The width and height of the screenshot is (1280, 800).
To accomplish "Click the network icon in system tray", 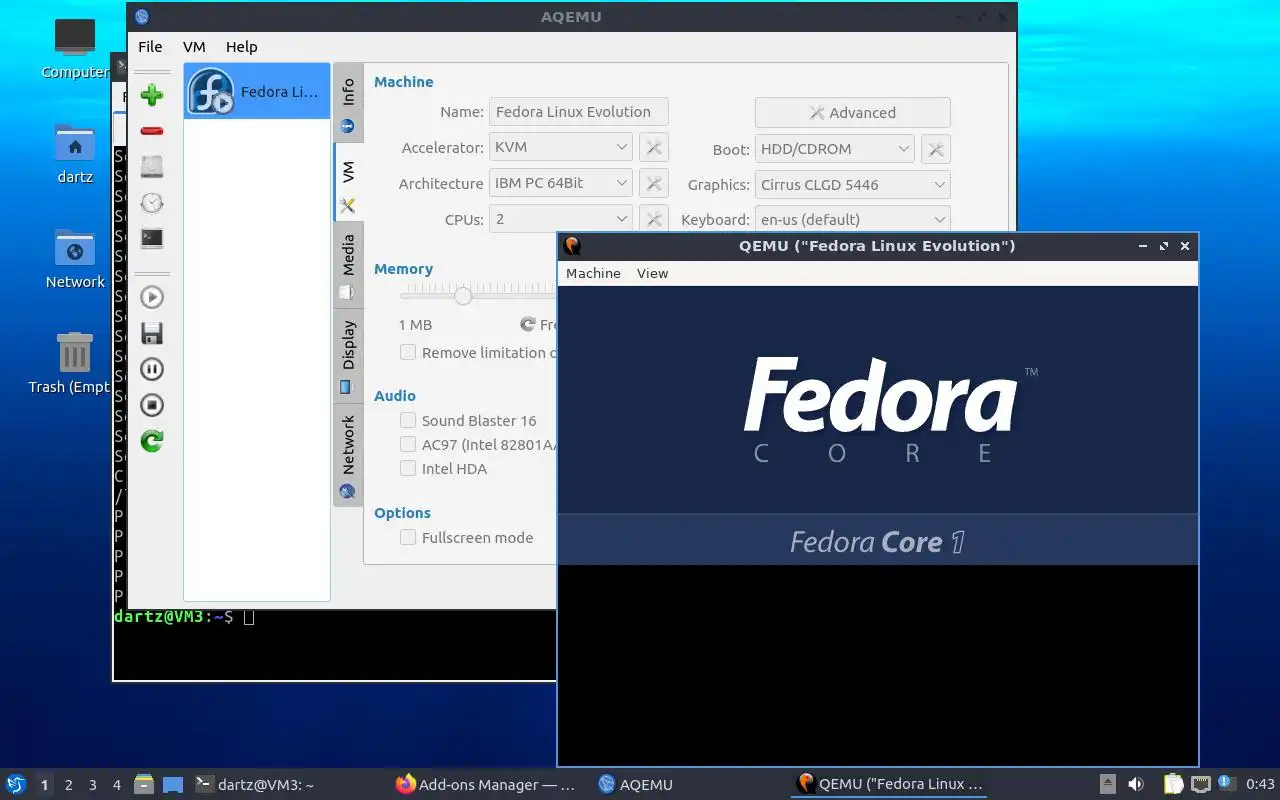I will click(x=1200, y=785).
